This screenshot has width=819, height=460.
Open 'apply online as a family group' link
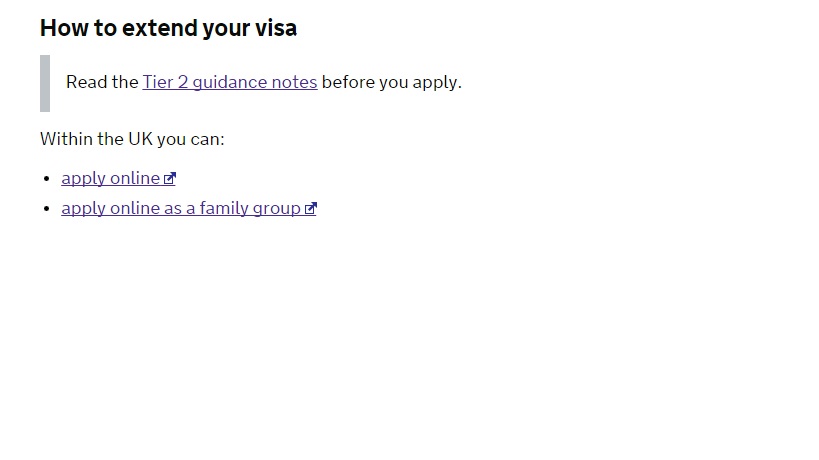[x=180, y=208]
